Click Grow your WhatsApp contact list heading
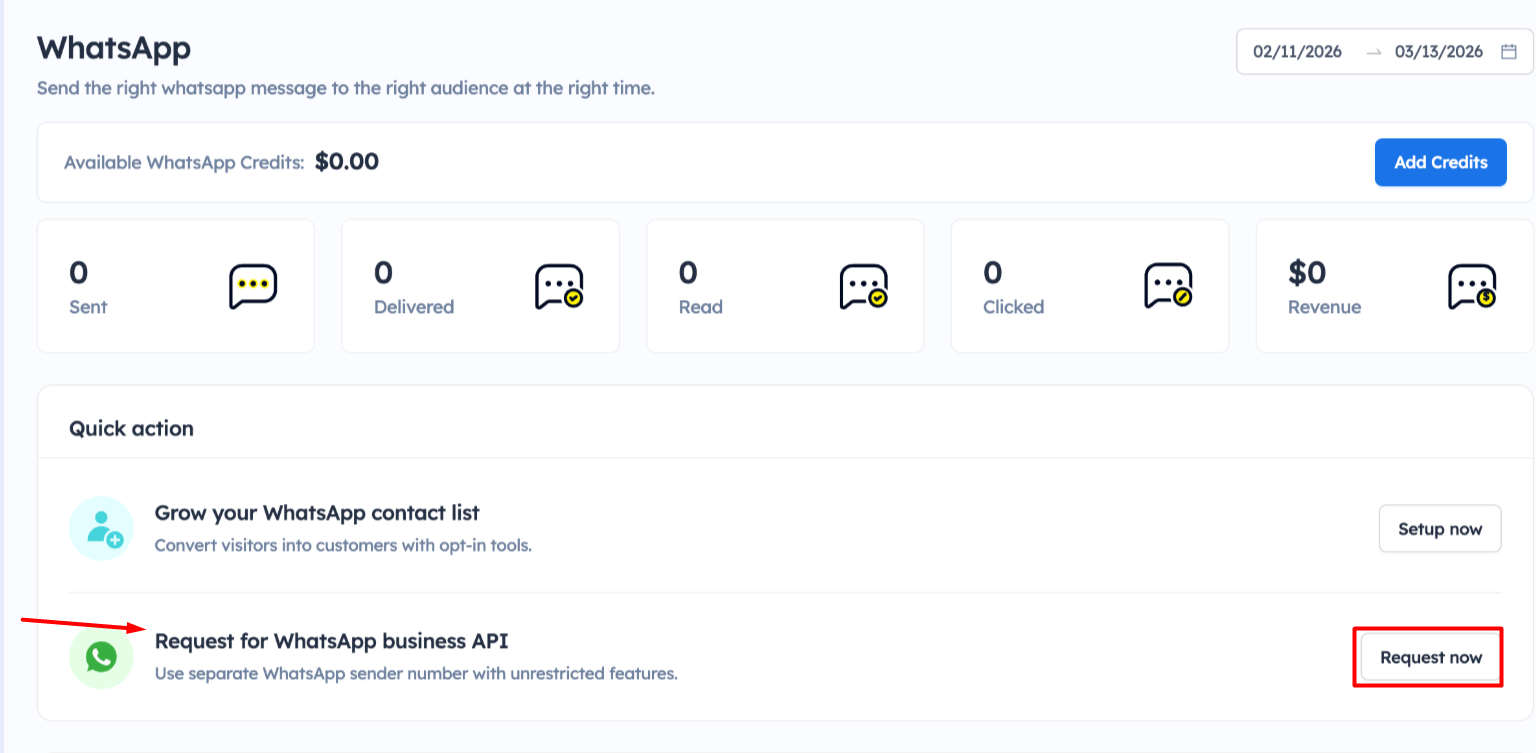This screenshot has width=1536, height=753. click(317, 513)
